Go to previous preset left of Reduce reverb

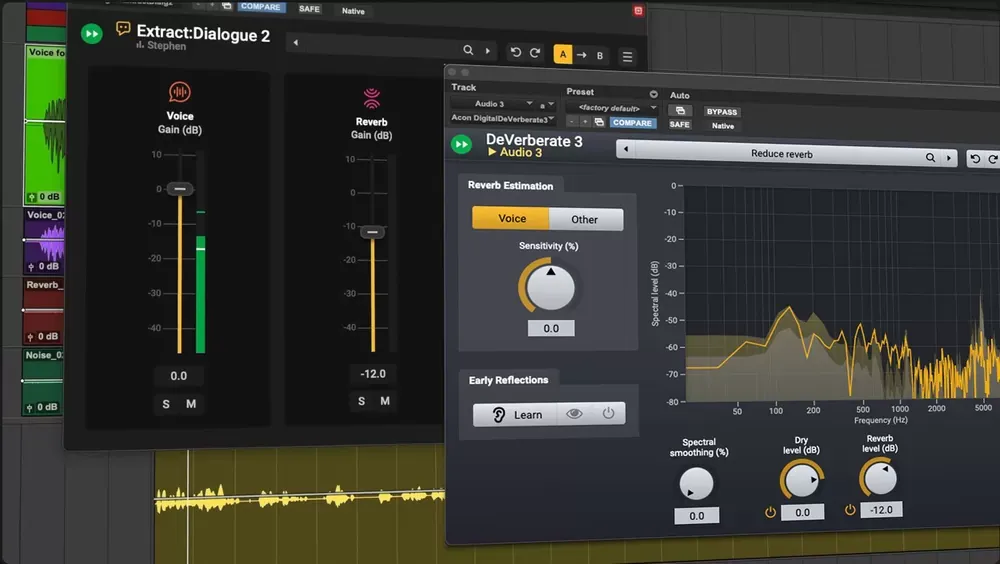[626, 149]
